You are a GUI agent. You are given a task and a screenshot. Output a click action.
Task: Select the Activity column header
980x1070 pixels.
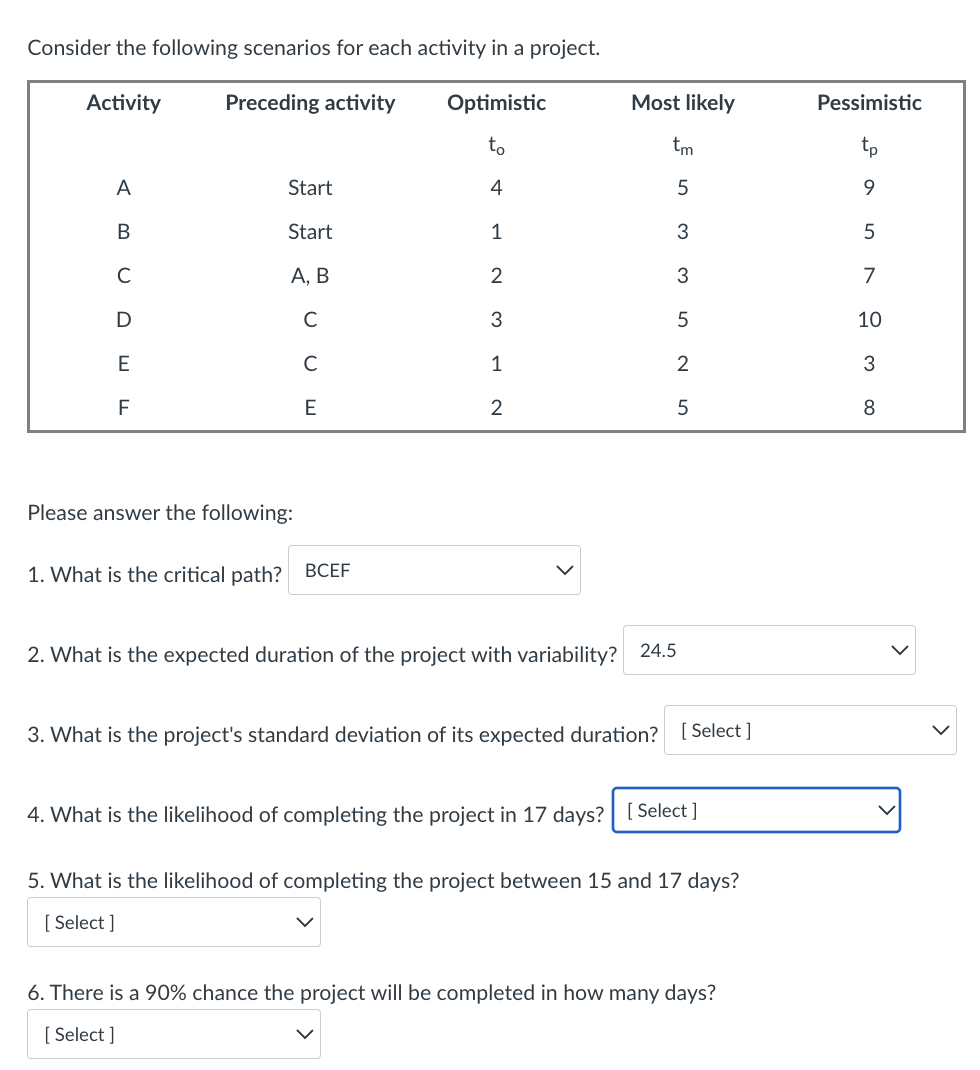tap(123, 102)
